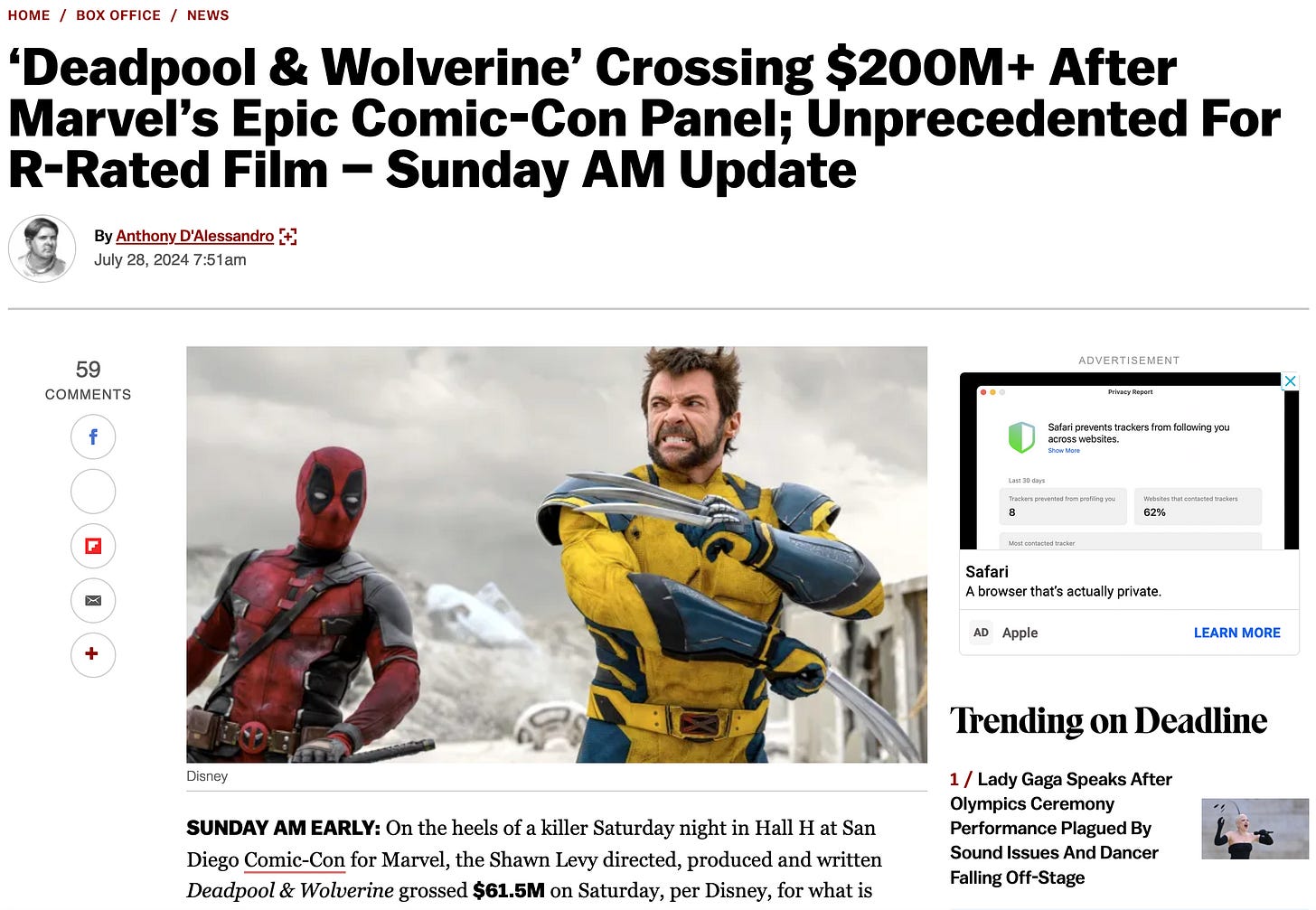This screenshot has height=910, width=1316.
Task: Click the Safari privacy shield icon in the ad
Action: (1021, 437)
